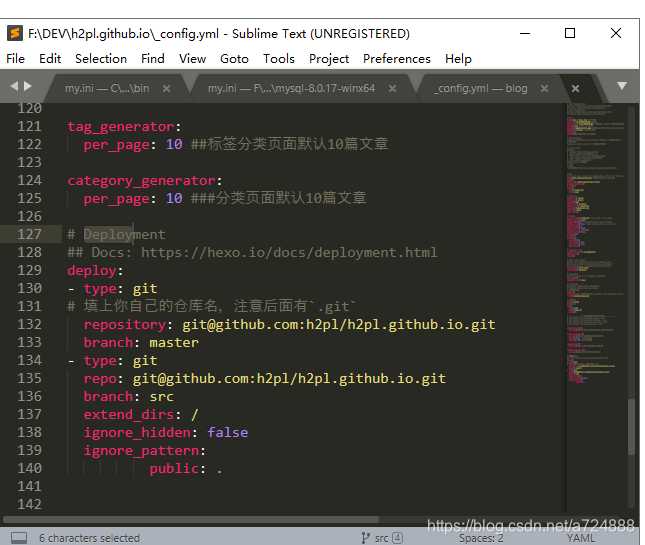Image resolution: width=645 pixels, height=545 pixels.
Task: Click the hexo.io deployment docs URL
Action: point(288,252)
